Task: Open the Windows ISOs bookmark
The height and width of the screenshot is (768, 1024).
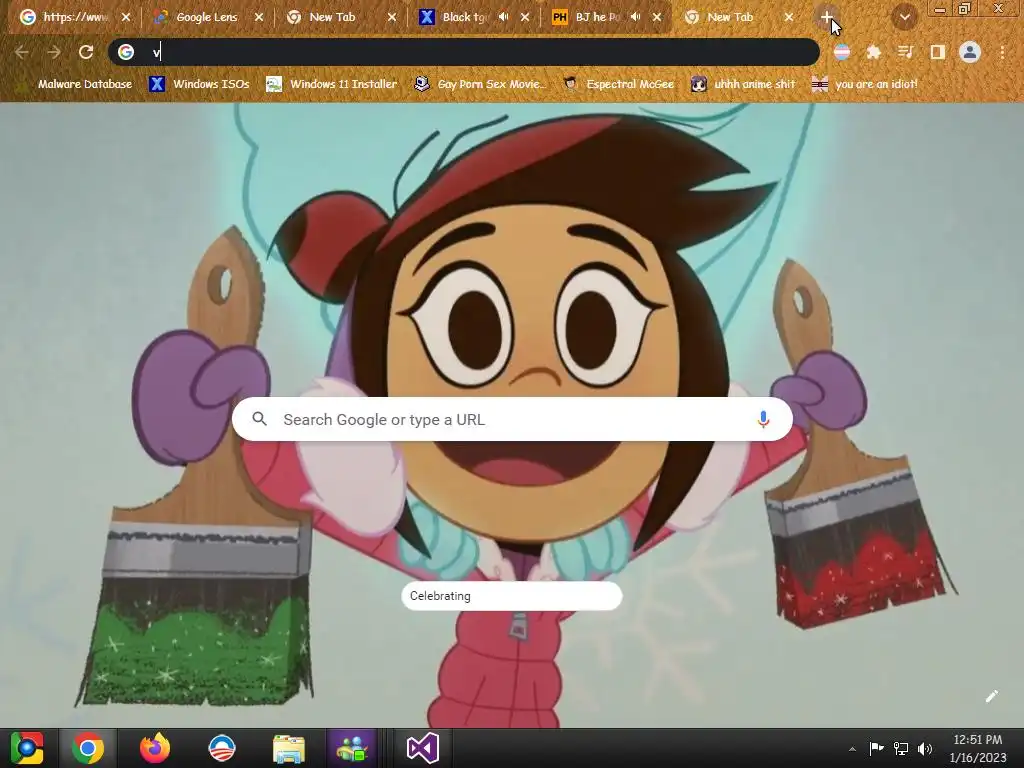Action: pyautogui.click(x=200, y=84)
